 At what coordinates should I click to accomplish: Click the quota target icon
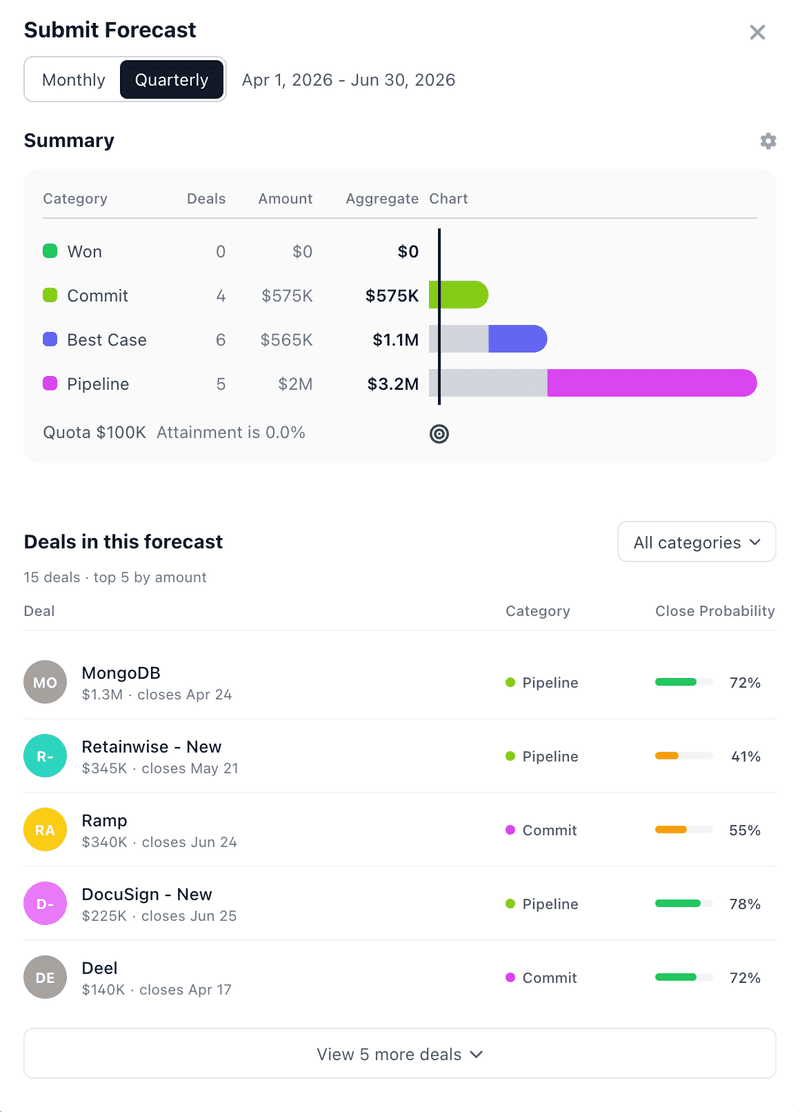(439, 433)
